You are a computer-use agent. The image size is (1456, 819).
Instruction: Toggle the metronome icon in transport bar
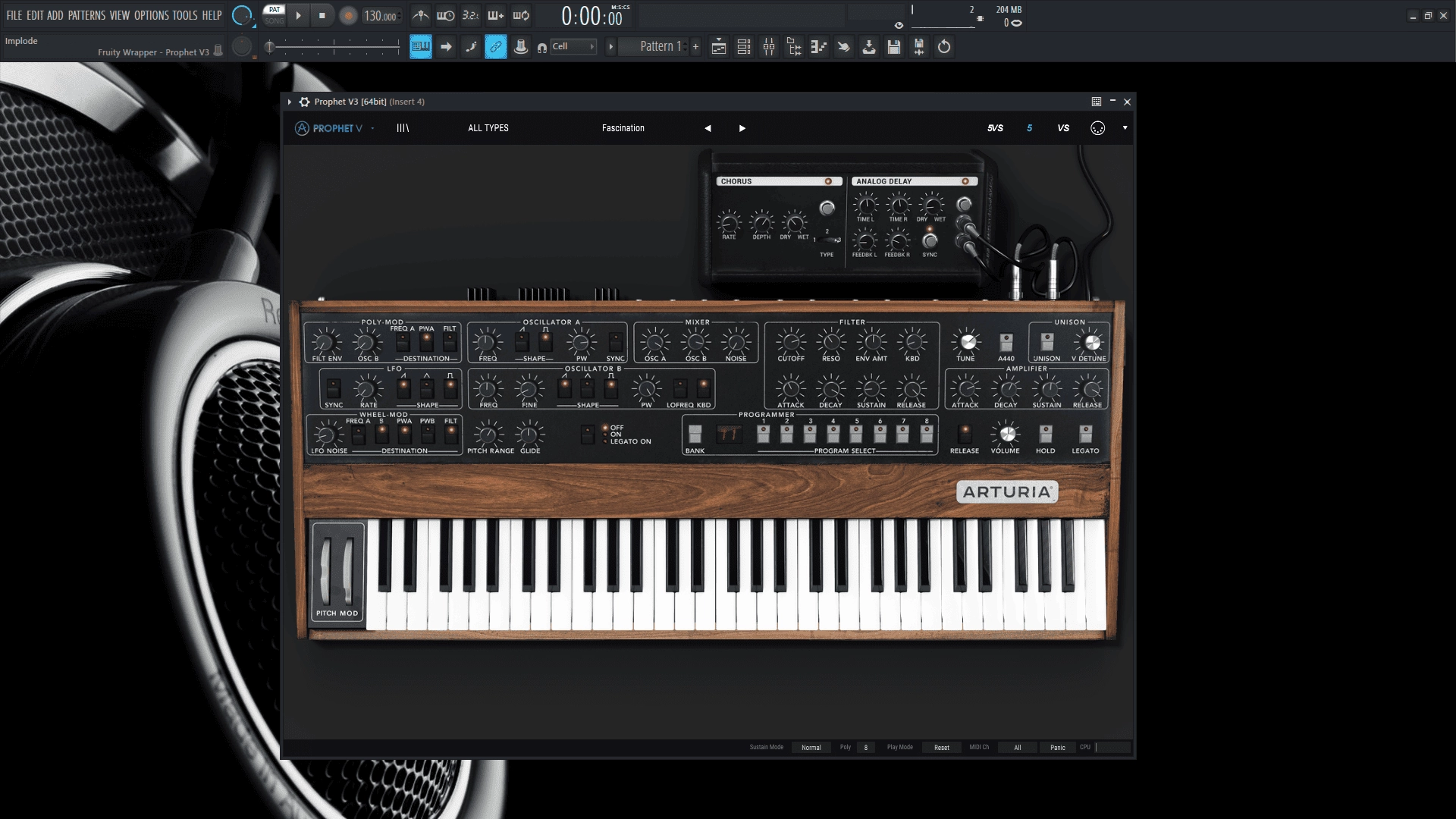point(421,15)
